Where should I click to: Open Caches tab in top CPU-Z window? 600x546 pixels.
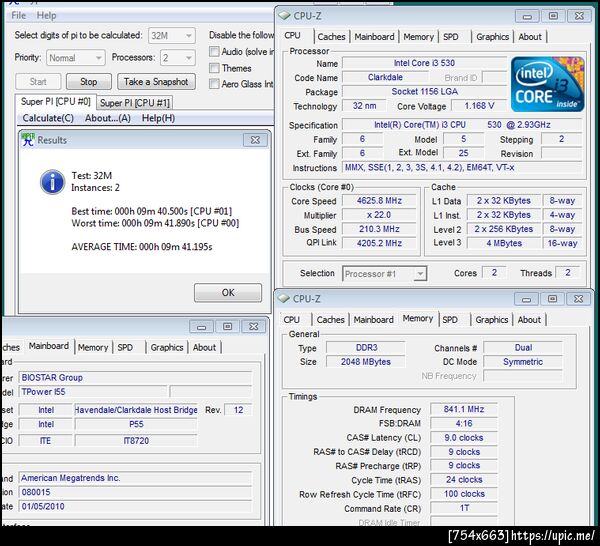pyautogui.click(x=331, y=37)
